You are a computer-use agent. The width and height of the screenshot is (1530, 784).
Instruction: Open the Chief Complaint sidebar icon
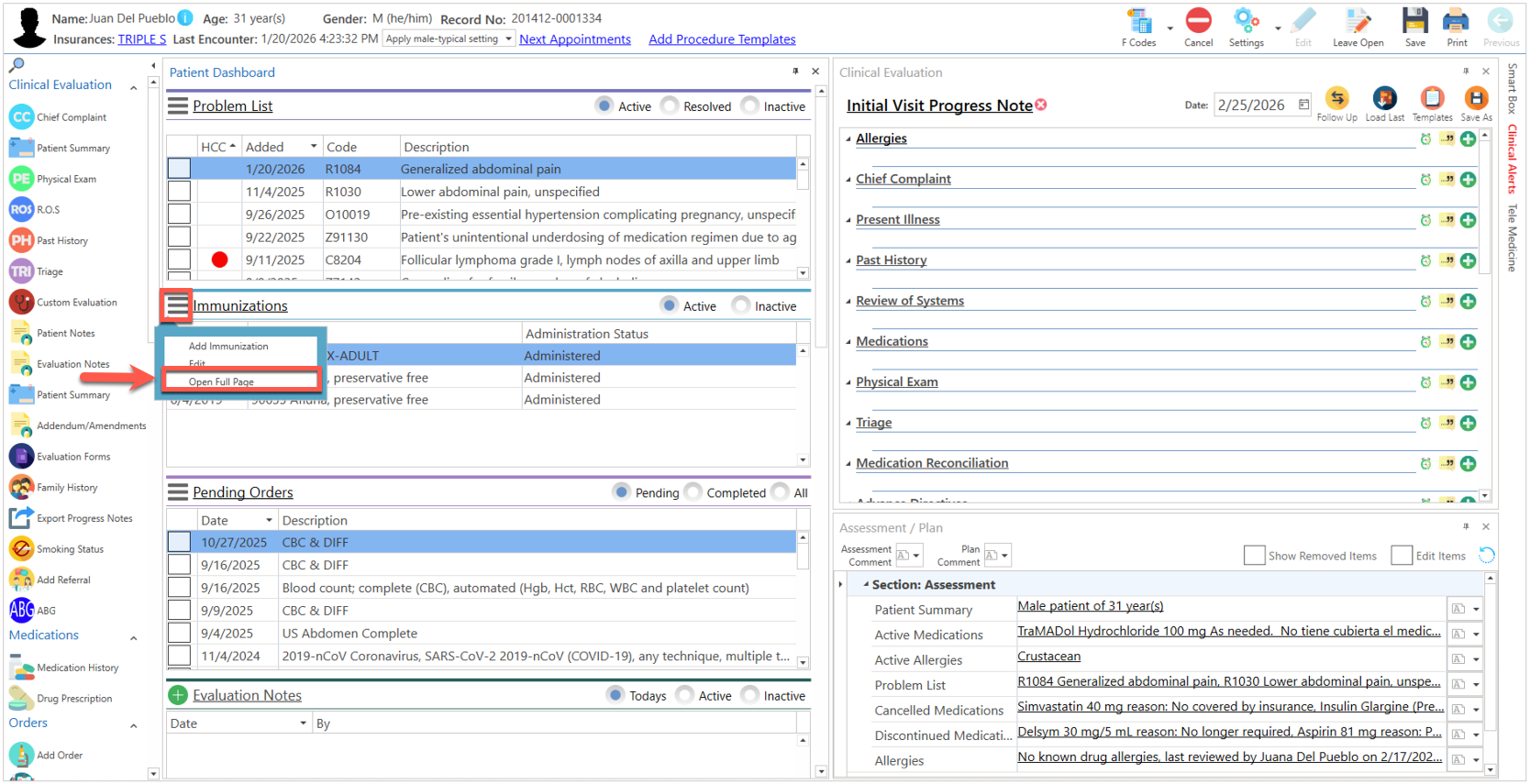[21, 116]
